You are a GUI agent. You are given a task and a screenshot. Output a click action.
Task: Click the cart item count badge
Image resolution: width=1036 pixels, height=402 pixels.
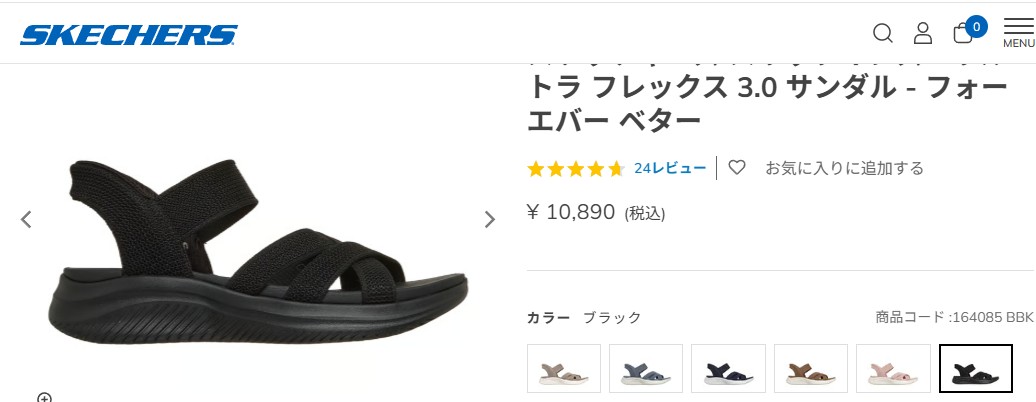pos(977,24)
